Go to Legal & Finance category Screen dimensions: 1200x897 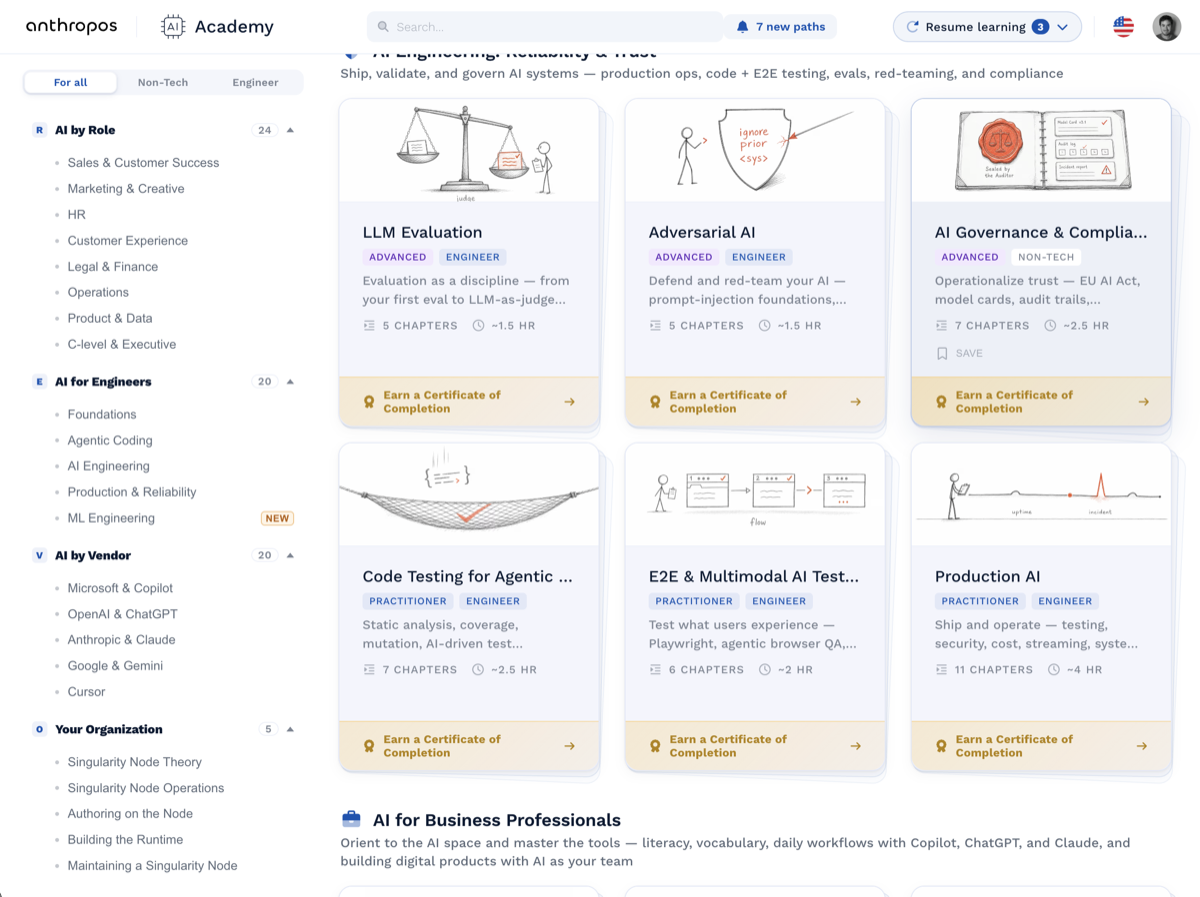coord(113,267)
